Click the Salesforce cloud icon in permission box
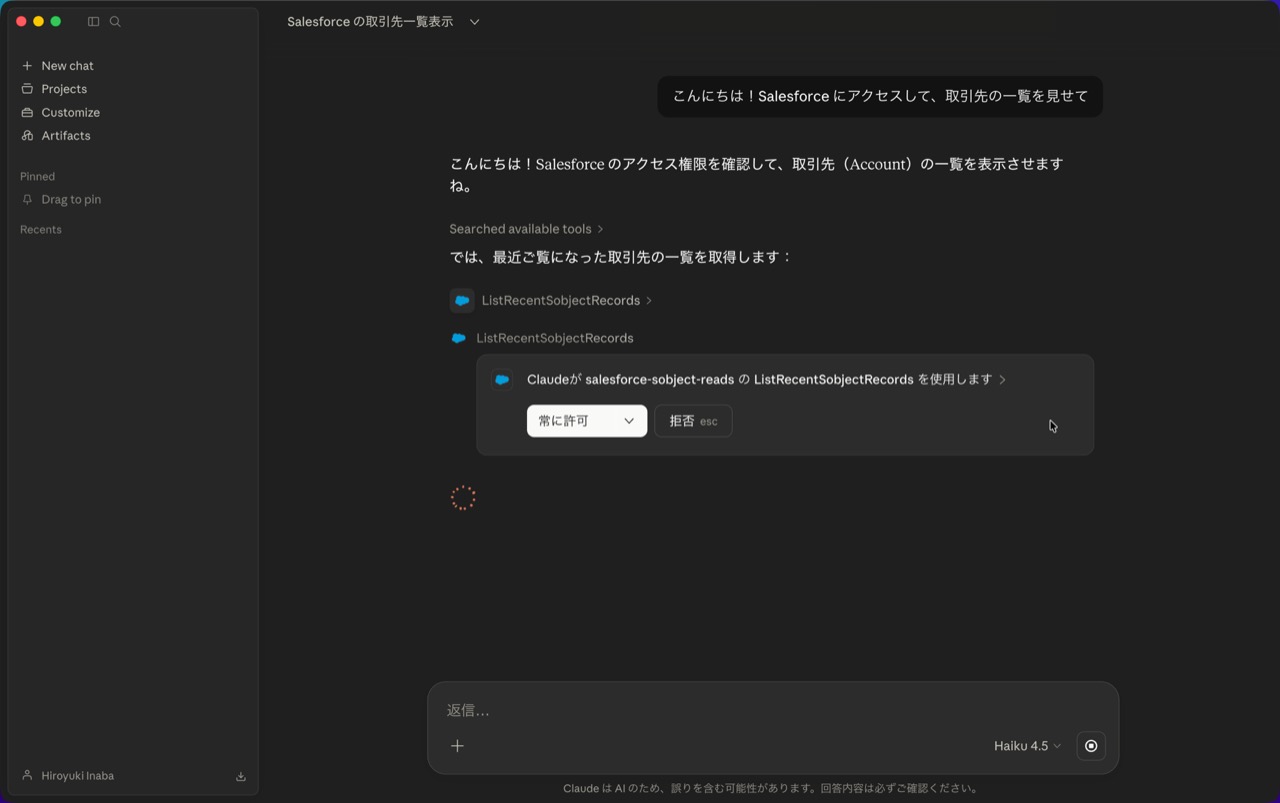Viewport: 1280px width, 803px height. 502,380
